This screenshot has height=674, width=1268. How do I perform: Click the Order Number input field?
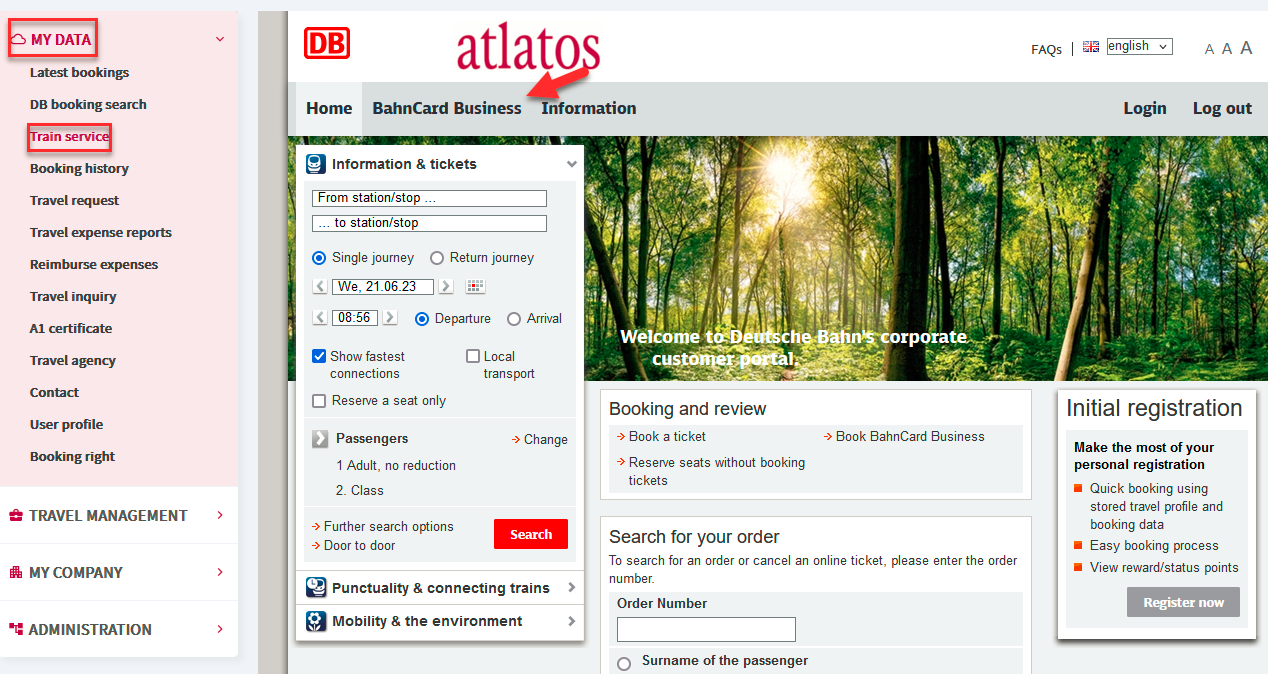tap(706, 629)
